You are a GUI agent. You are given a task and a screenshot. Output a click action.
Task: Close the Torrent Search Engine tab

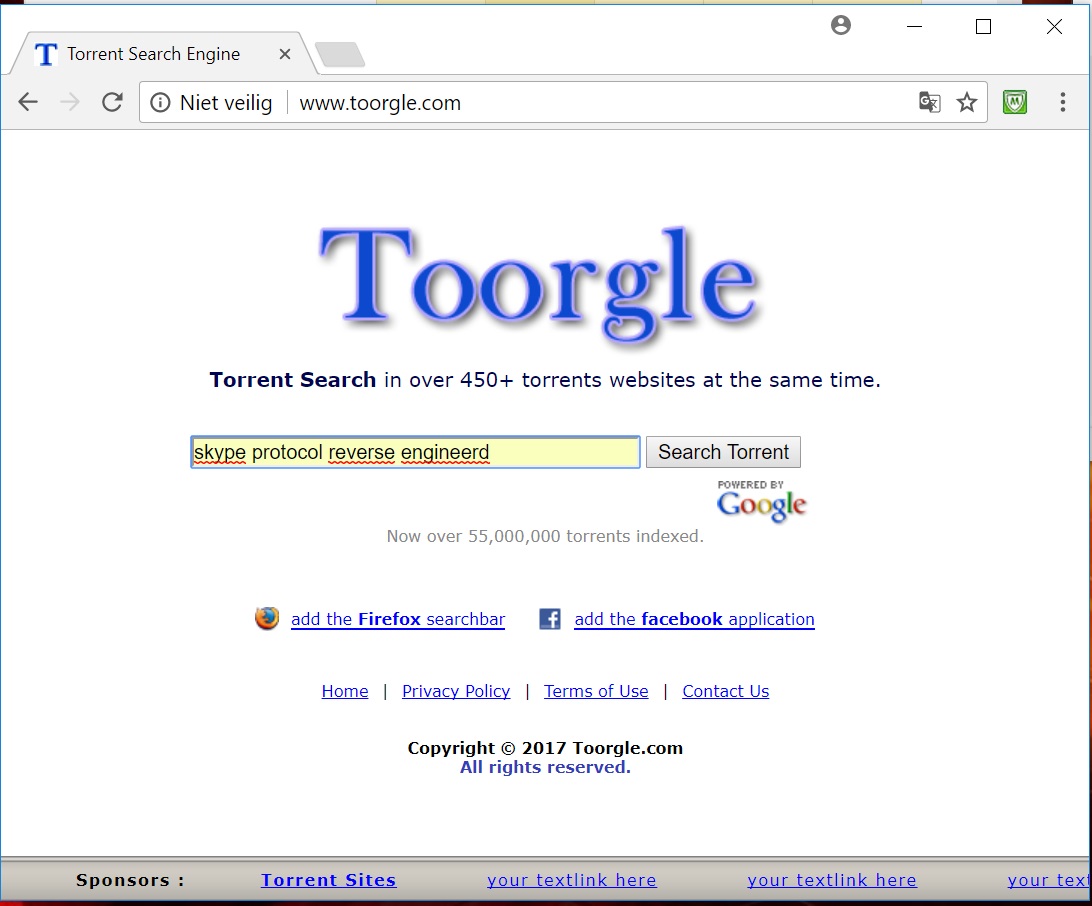[x=285, y=54]
